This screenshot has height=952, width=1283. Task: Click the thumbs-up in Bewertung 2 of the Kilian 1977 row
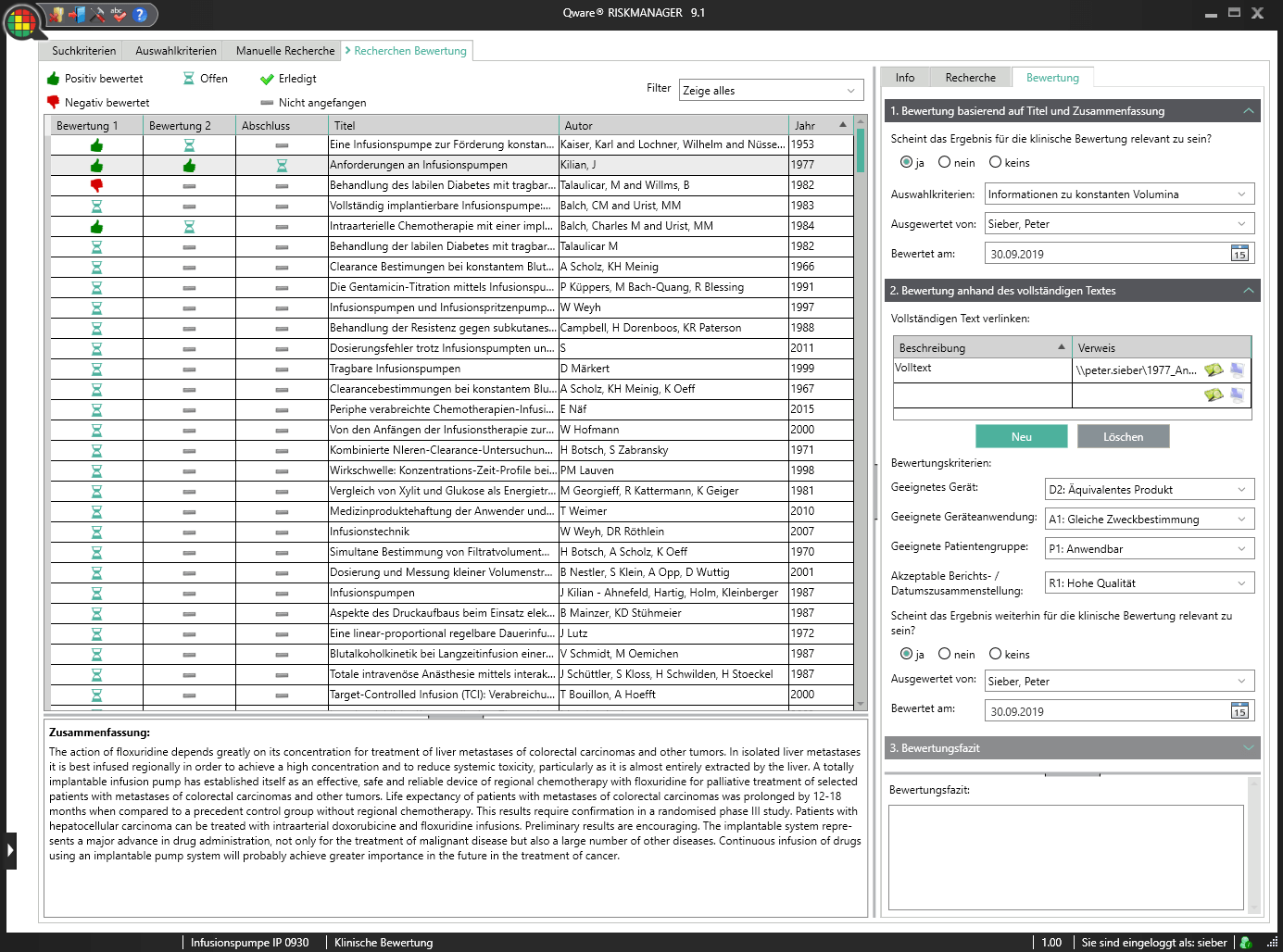pos(189,166)
